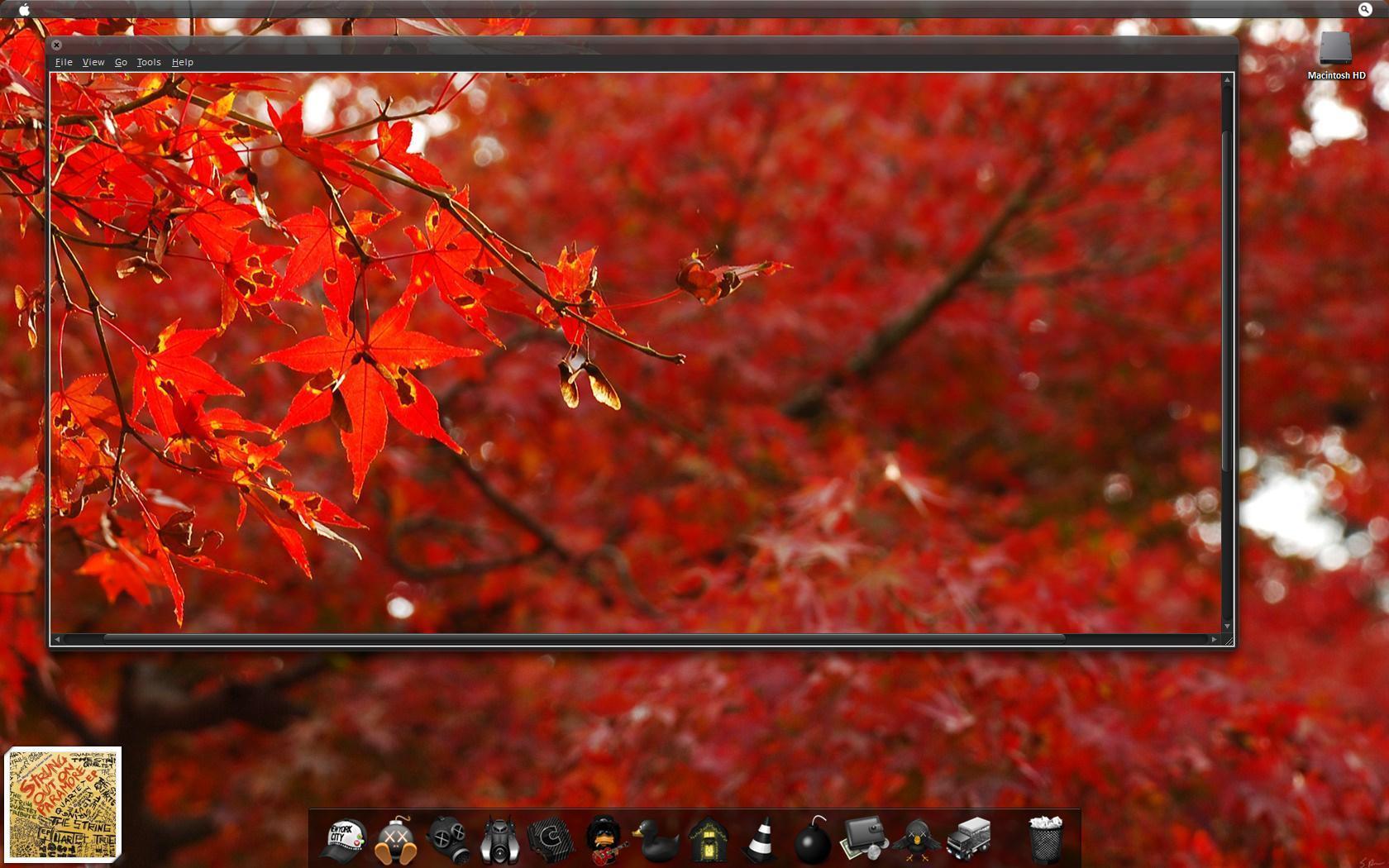This screenshot has width=1389, height=868.
Task: Click the Macintosh HD label text
Action: [x=1336, y=75]
